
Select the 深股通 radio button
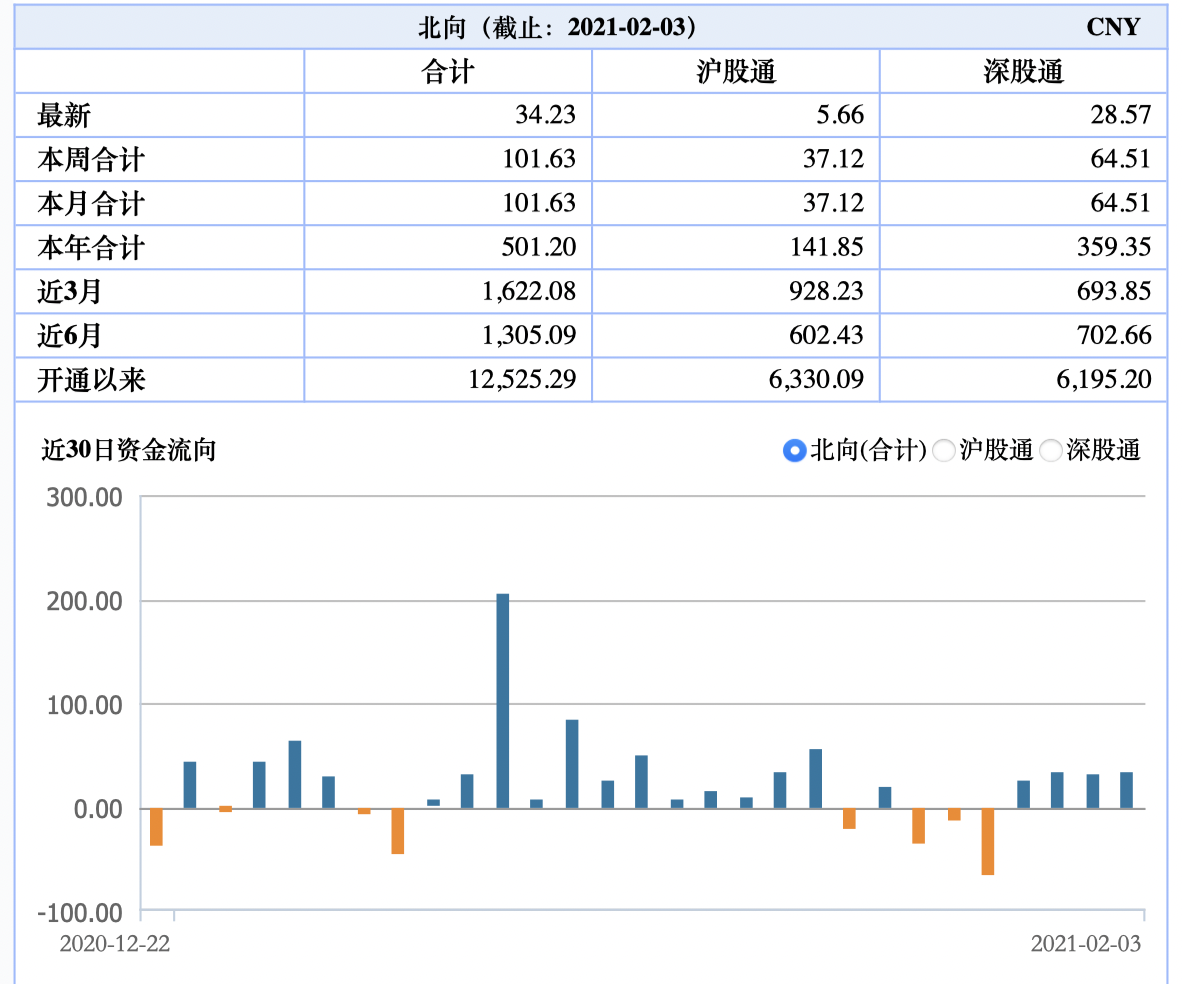[x=1051, y=451]
